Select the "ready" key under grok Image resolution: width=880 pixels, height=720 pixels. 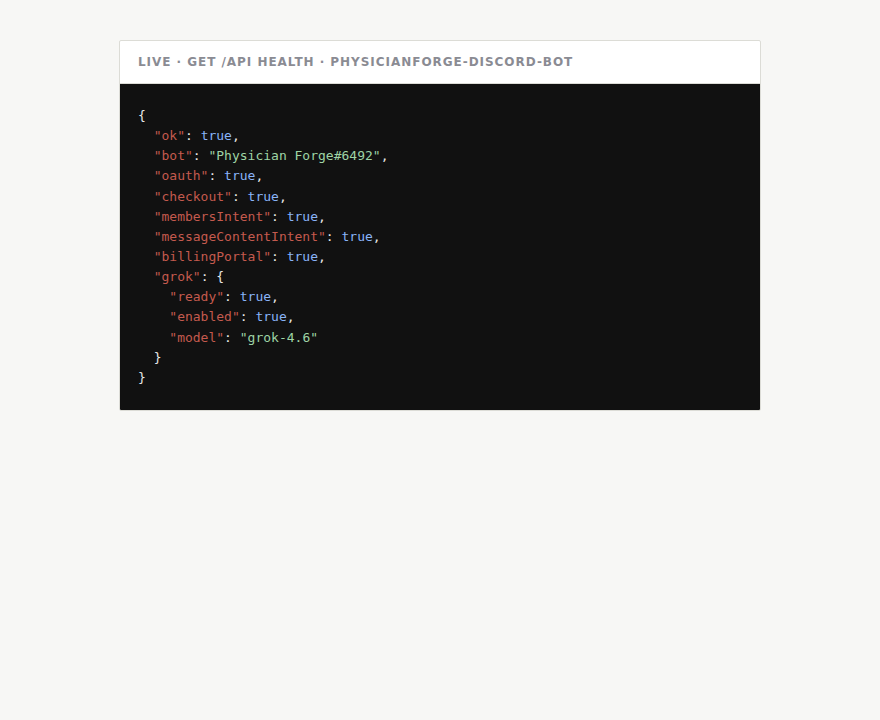(197, 297)
